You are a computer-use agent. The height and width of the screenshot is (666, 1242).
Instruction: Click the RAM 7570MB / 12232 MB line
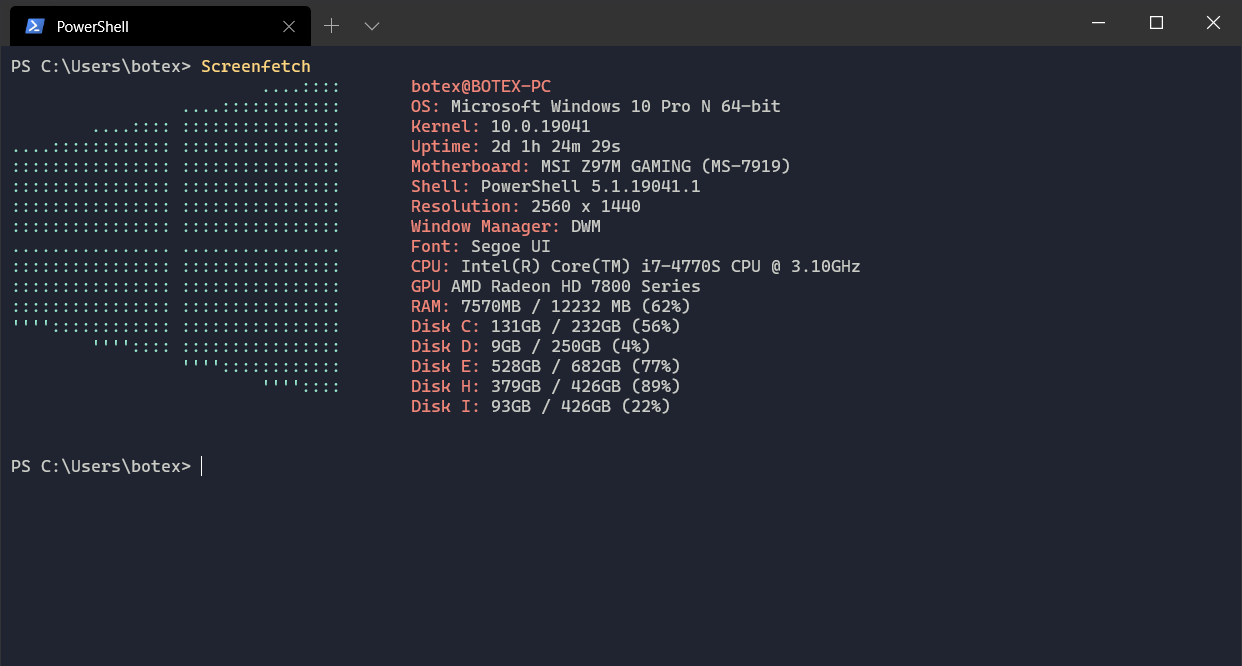[x=551, y=307]
